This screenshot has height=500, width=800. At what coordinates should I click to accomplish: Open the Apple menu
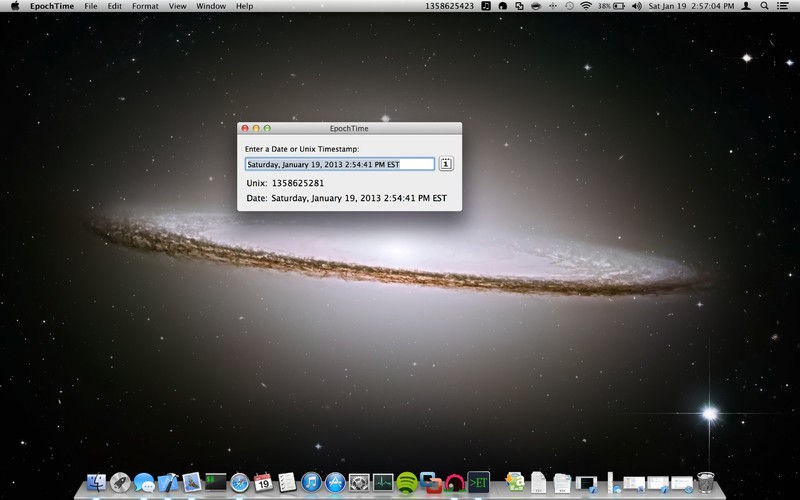[x=14, y=6]
